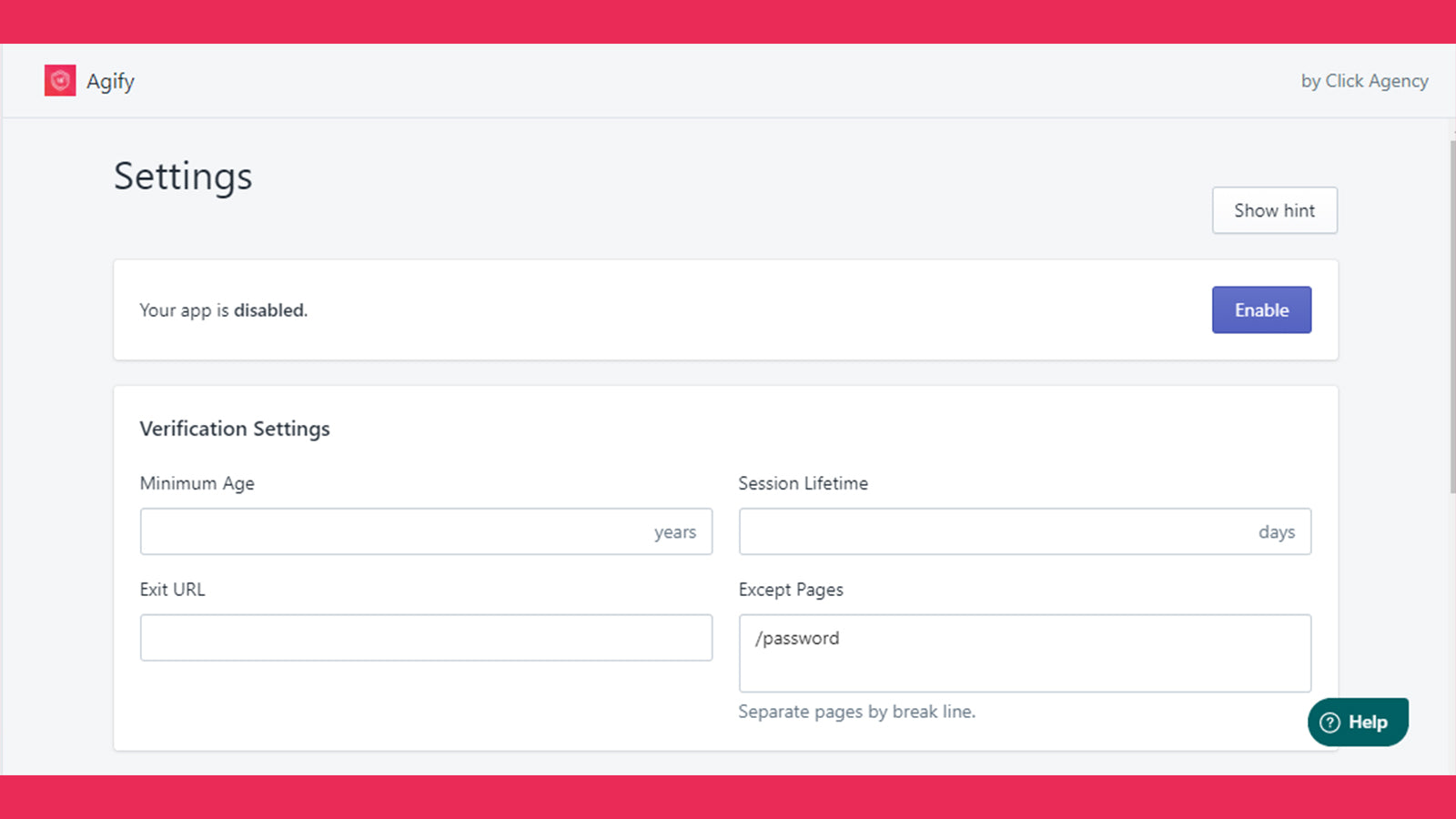Click the Session Lifetime label
The width and height of the screenshot is (1456, 819).
click(804, 483)
